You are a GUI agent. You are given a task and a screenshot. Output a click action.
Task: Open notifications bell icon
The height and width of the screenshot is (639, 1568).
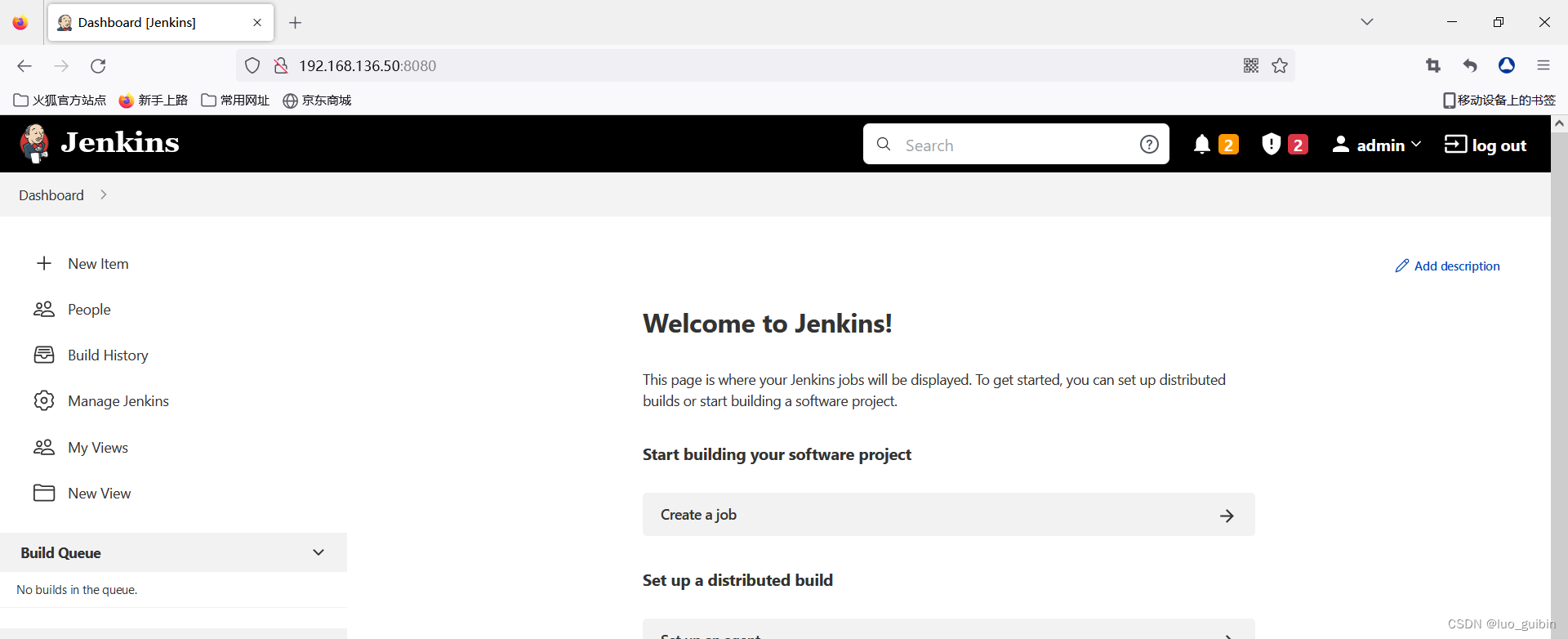pos(1202,145)
